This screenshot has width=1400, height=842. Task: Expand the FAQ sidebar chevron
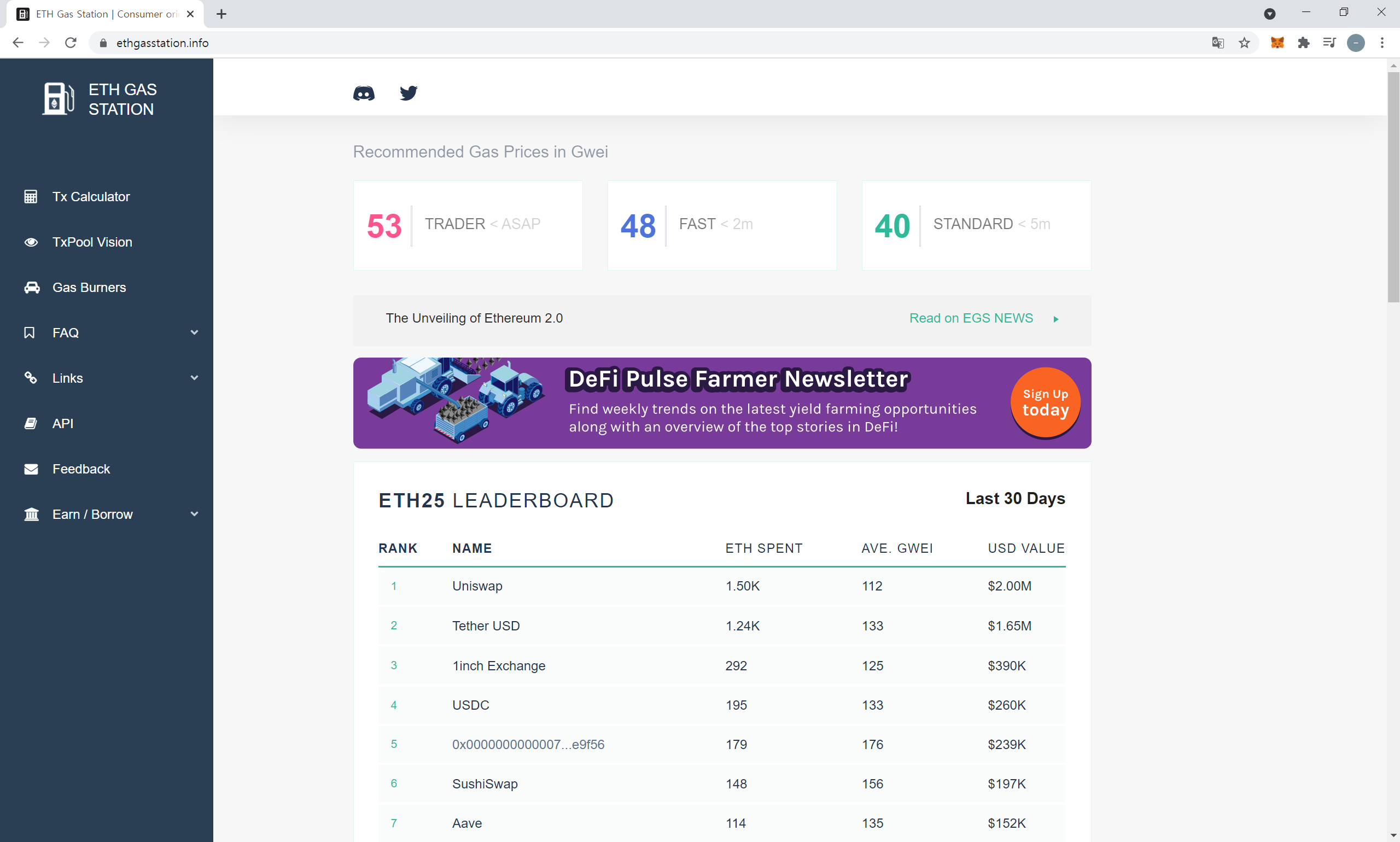pos(194,332)
